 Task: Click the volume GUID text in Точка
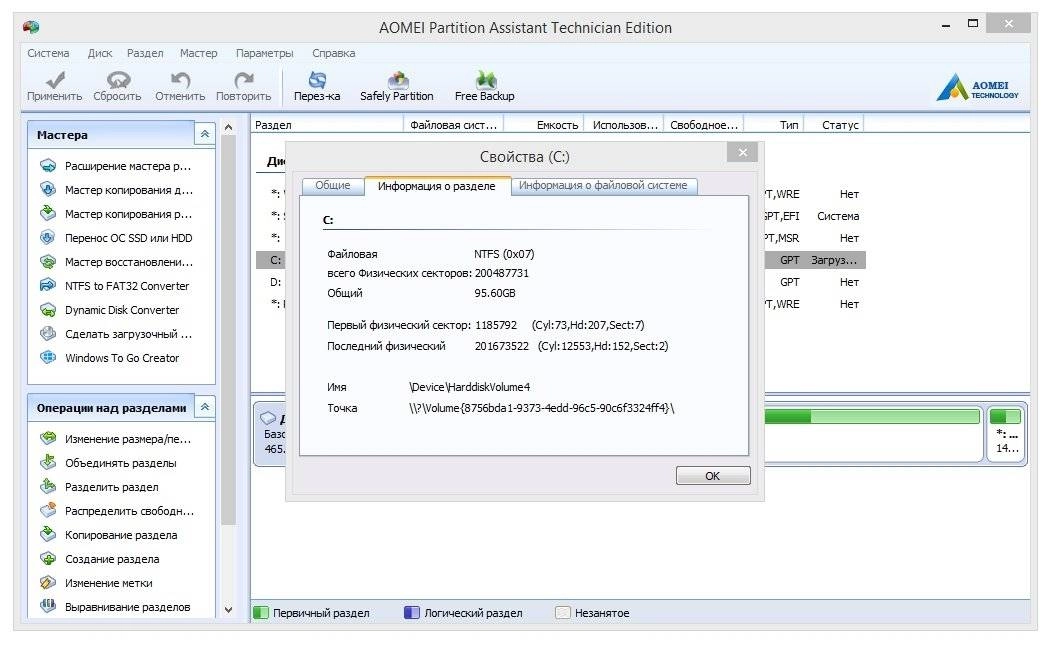click(x=542, y=408)
